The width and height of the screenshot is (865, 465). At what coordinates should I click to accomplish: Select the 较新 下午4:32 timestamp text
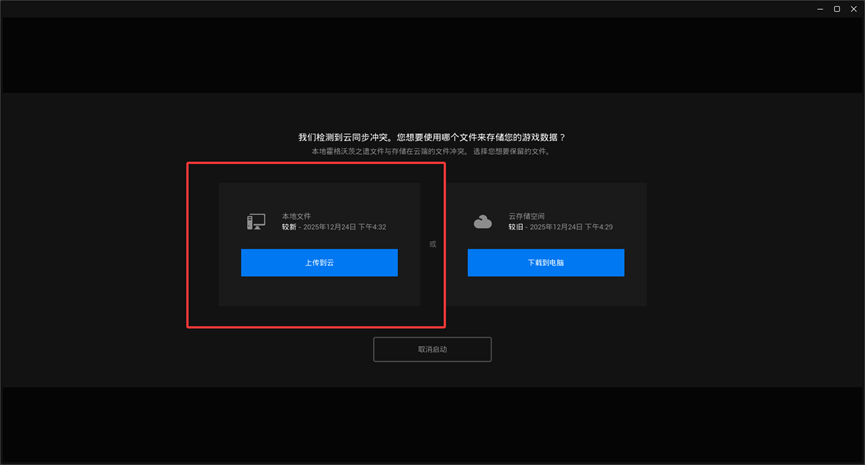(x=333, y=227)
